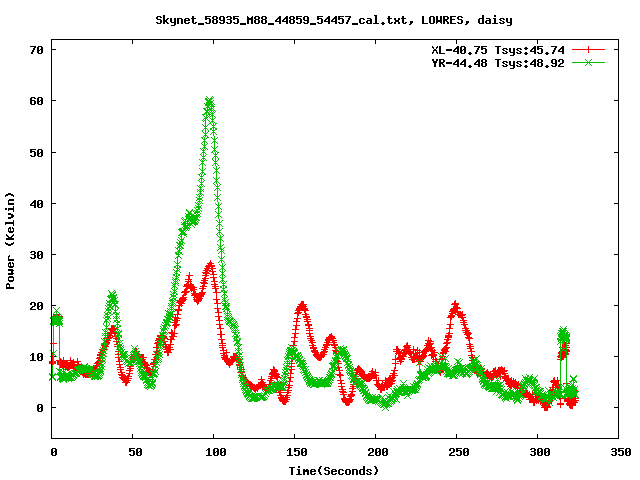Click the Time(Seconds) x-axis label
The height and width of the screenshot is (480, 640).
(334, 471)
